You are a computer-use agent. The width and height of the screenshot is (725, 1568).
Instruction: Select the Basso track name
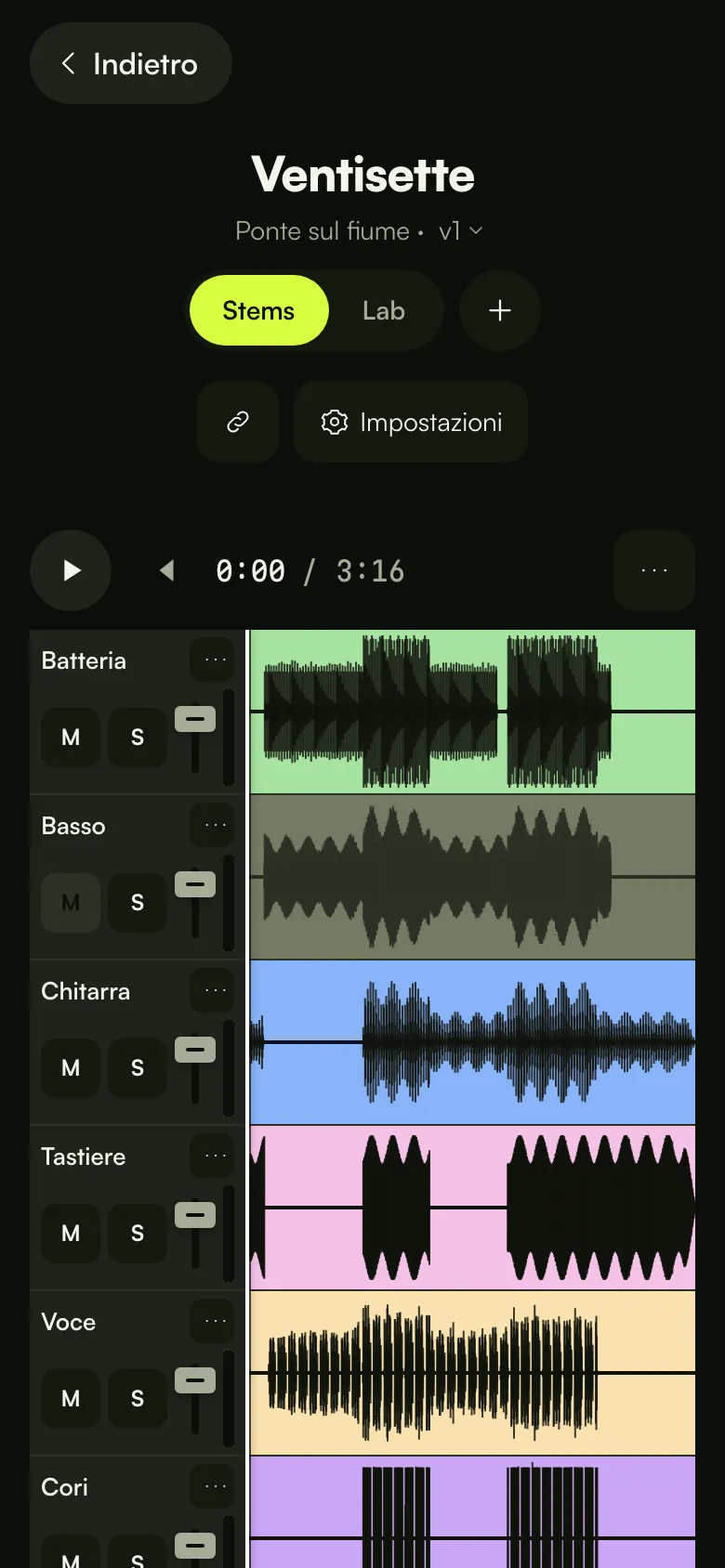73,826
